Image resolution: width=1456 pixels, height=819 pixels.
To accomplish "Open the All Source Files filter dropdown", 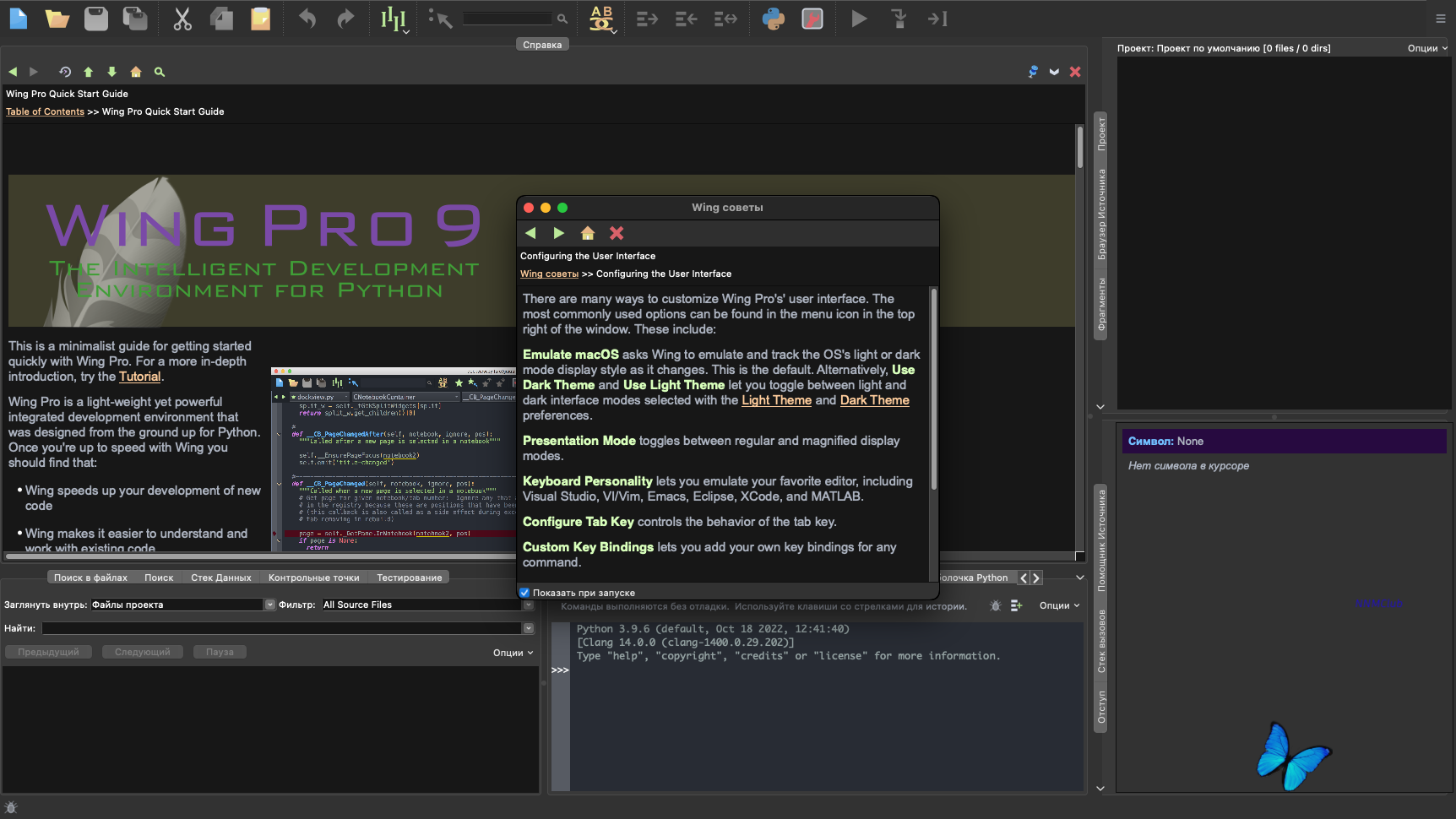I will click(x=528, y=605).
